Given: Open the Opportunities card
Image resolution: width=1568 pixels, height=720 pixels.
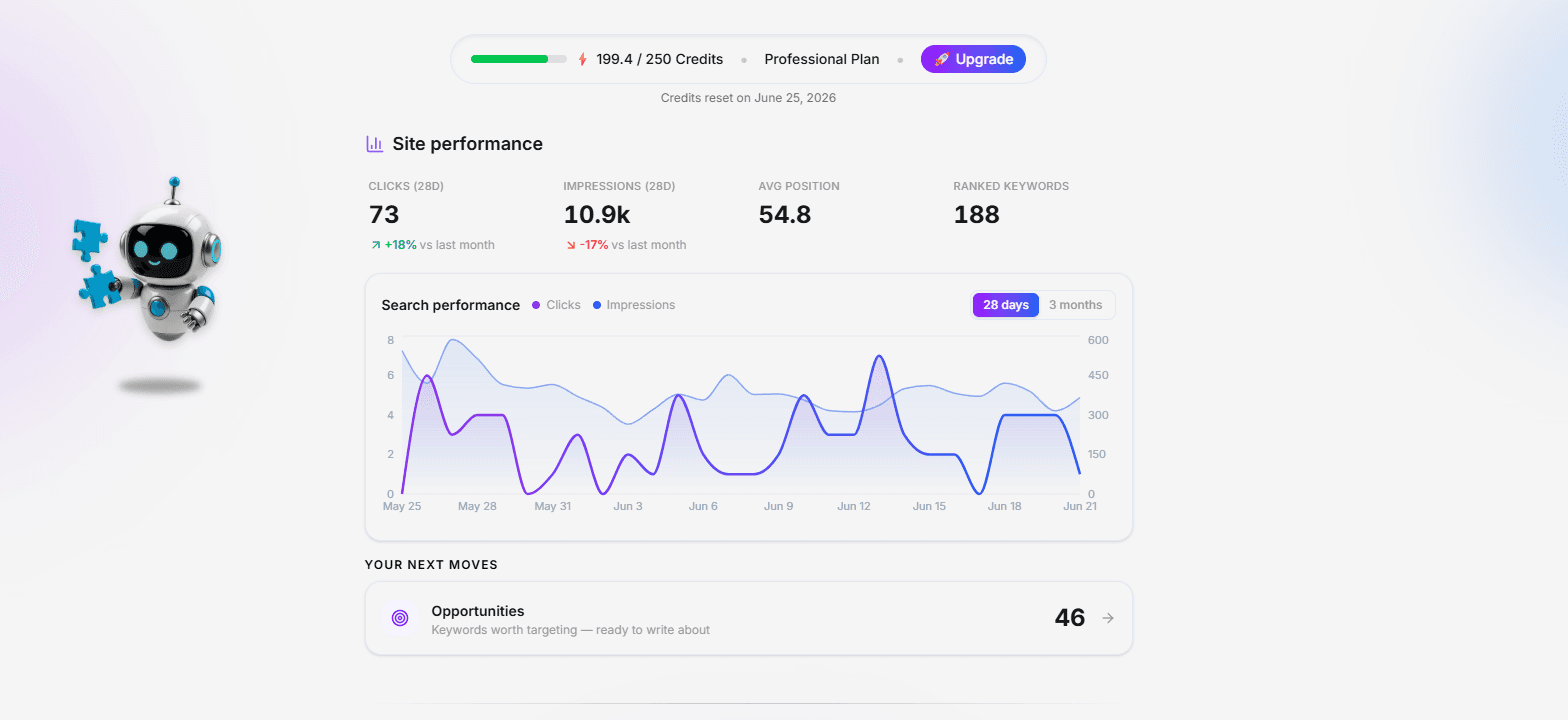Looking at the screenshot, I should [749, 618].
